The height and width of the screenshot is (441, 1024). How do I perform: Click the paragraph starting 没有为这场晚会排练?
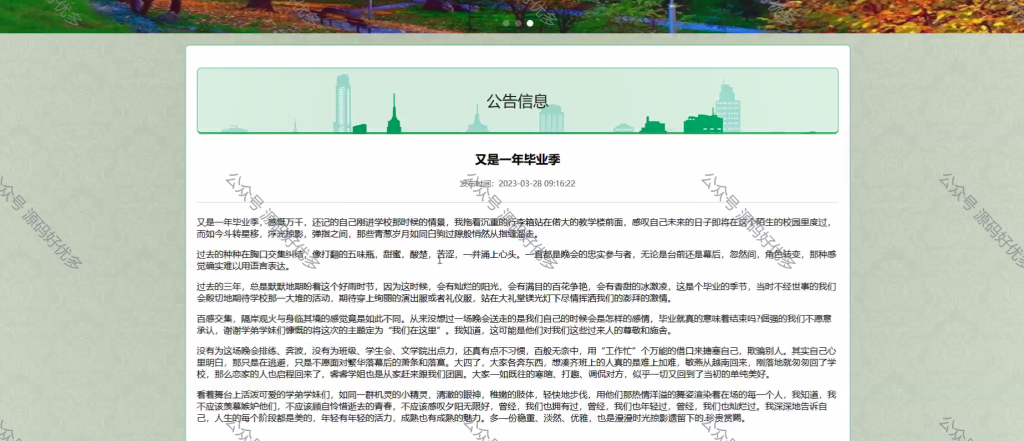[517, 362]
